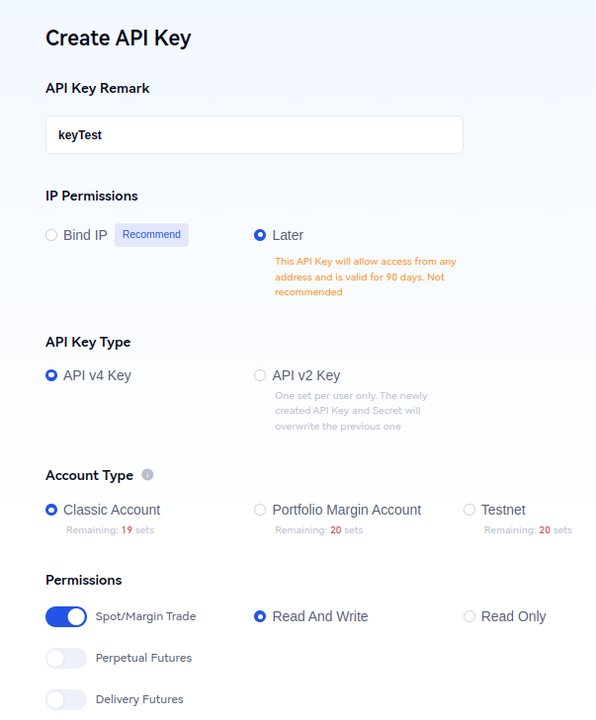Click the Spot/Margin Trade label
The image size is (596, 720).
tap(146, 616)
